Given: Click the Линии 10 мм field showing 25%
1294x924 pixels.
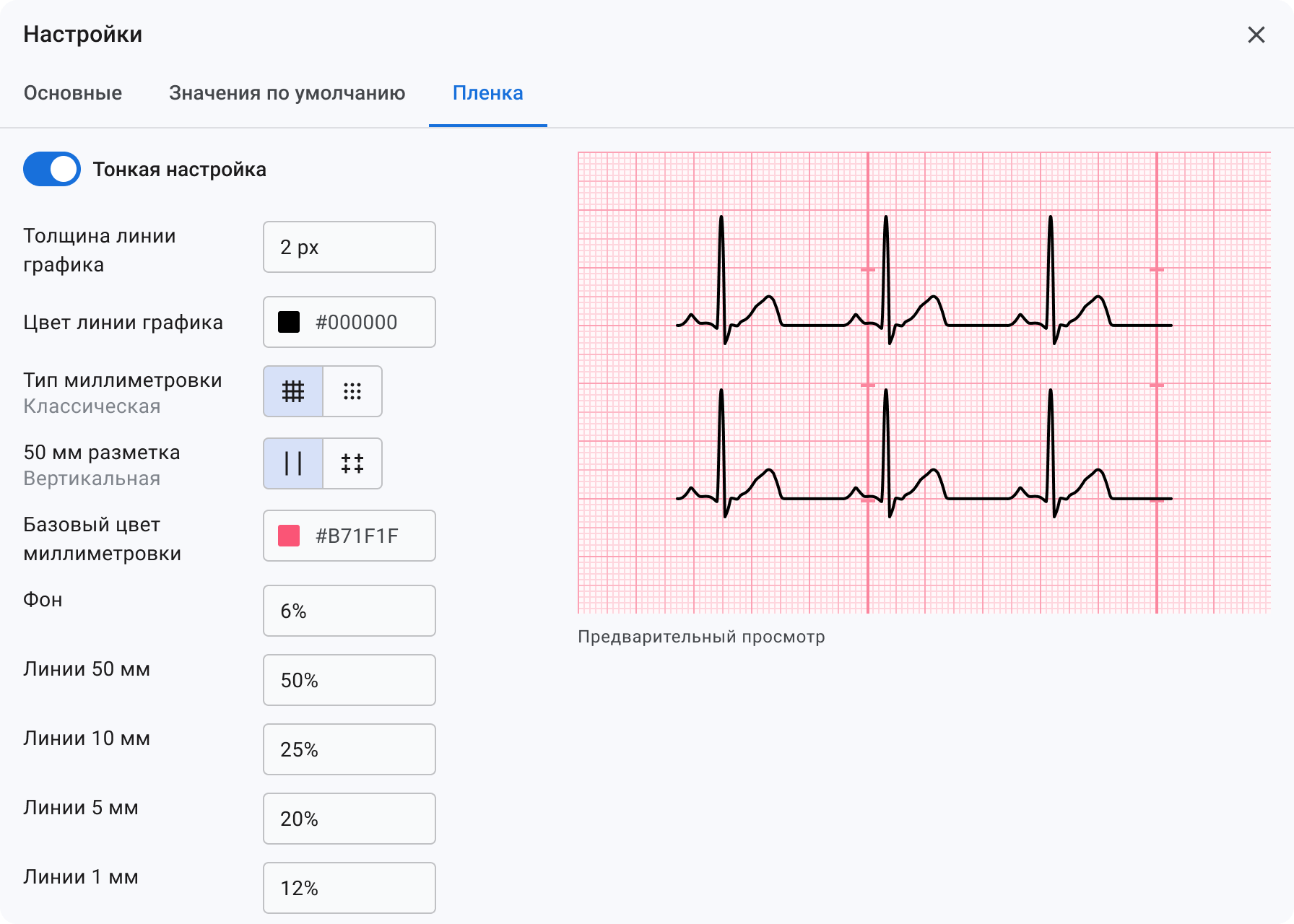Looking at the screenshot, I should coord(349,749).
